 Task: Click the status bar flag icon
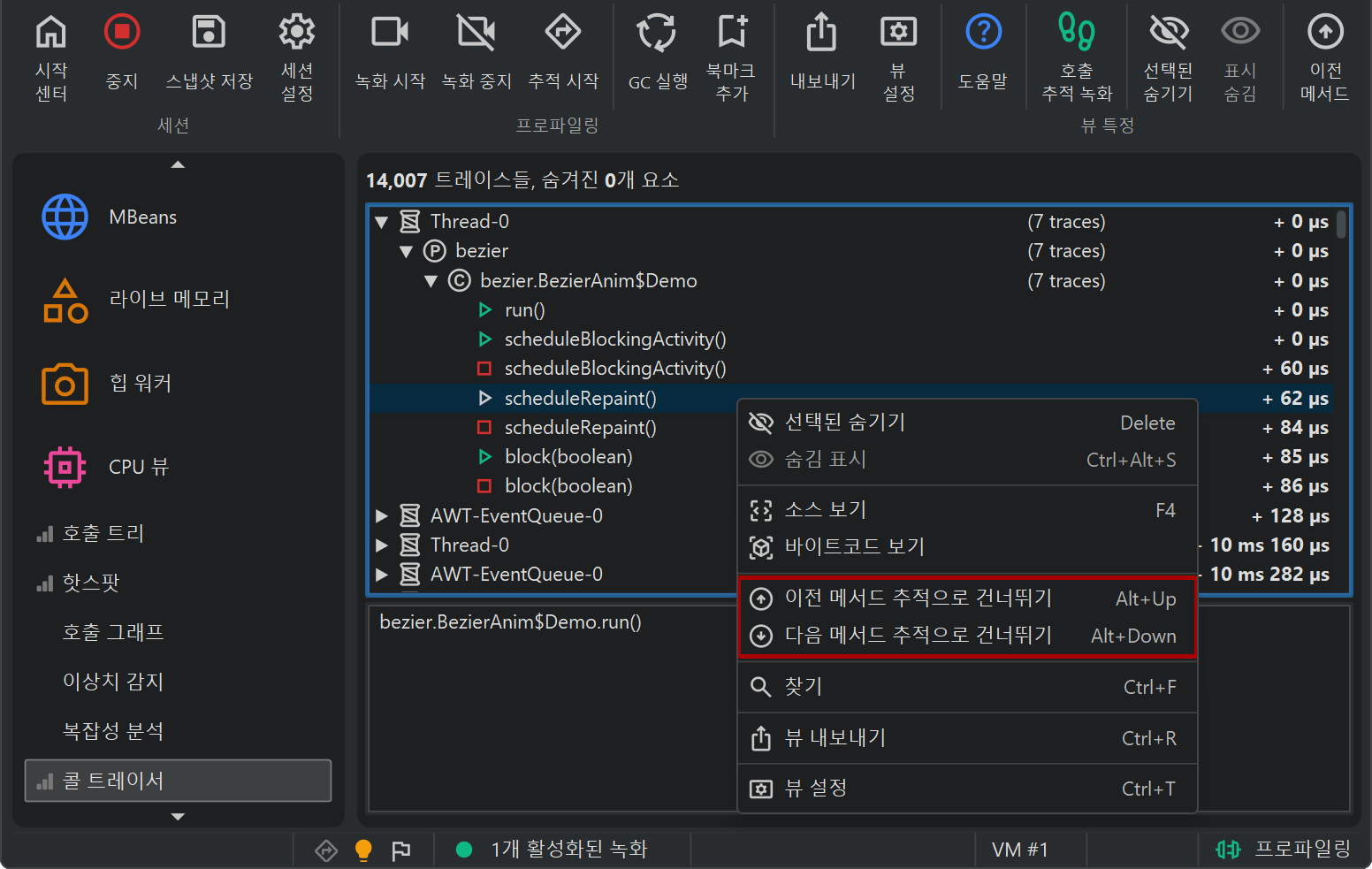[x=401, y=850]
